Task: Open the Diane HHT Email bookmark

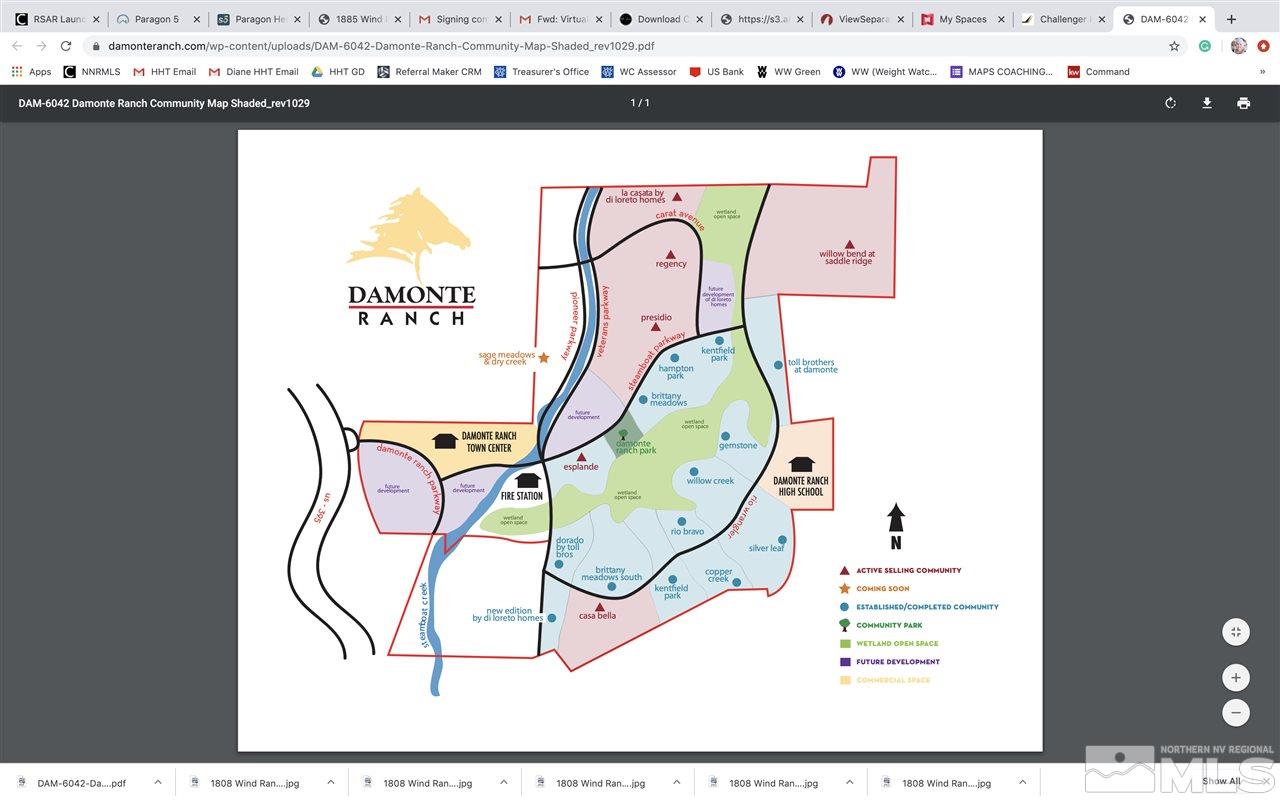Action: (x=254, y=72)
